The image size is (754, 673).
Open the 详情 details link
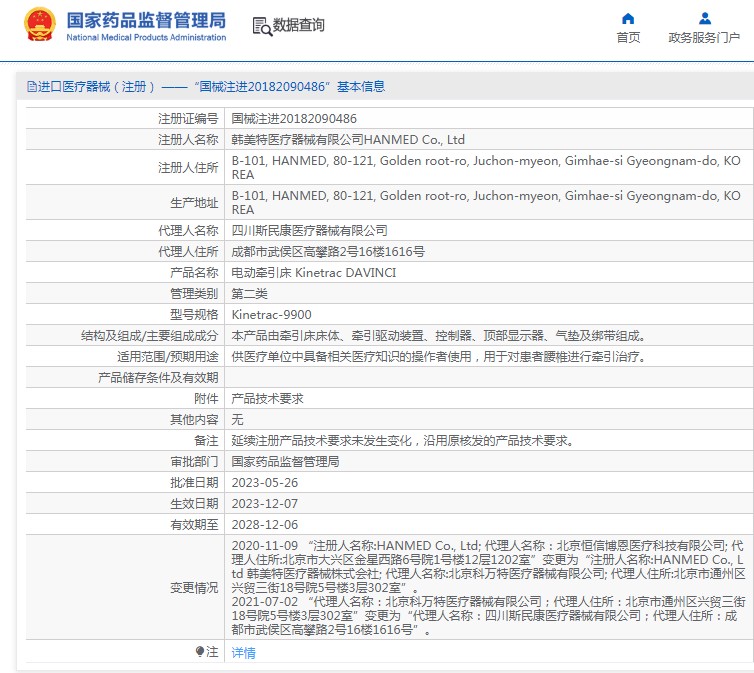(x=244, y=653)
